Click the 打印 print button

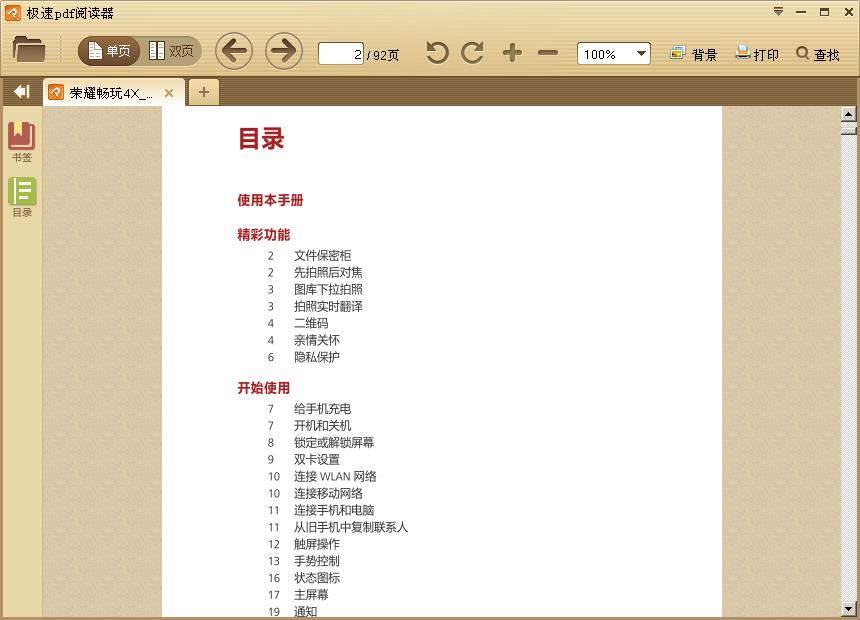757,54
